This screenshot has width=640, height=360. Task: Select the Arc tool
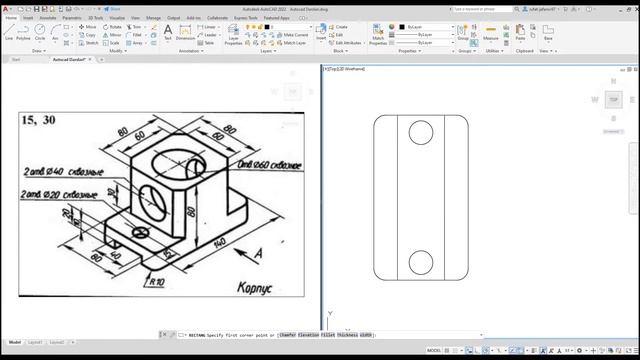55,32
